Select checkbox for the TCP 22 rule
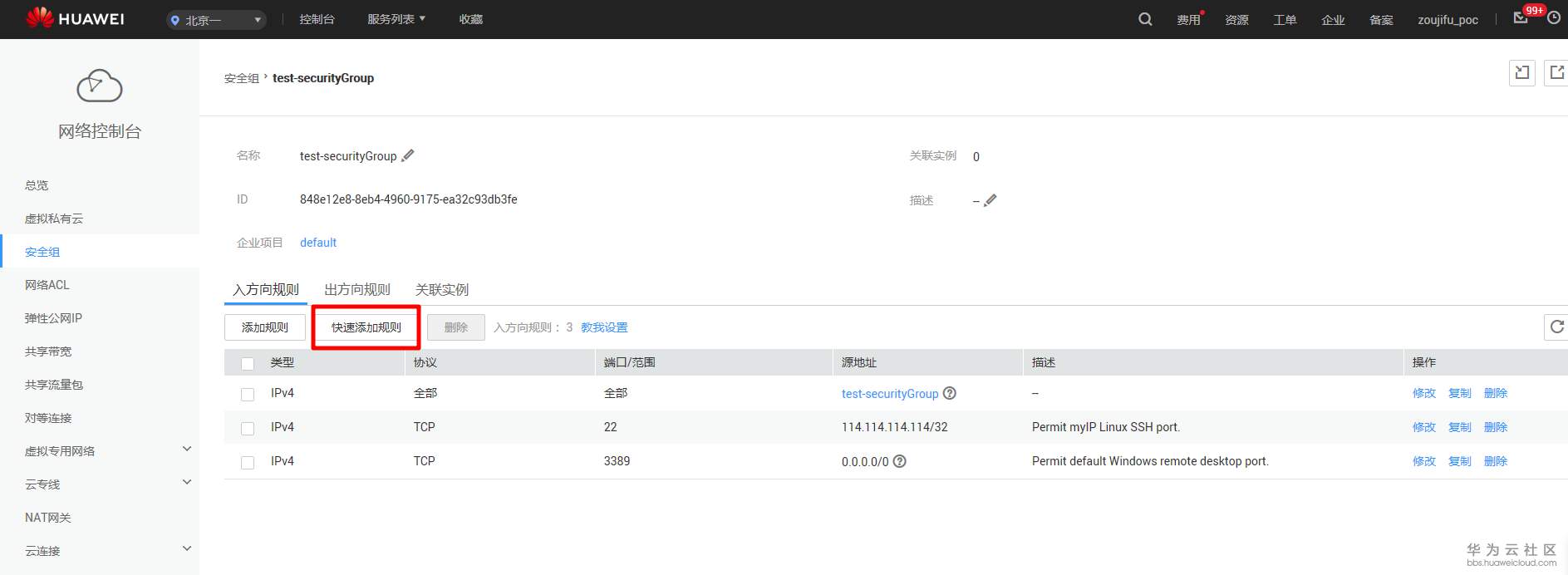 tap(248, 428)
